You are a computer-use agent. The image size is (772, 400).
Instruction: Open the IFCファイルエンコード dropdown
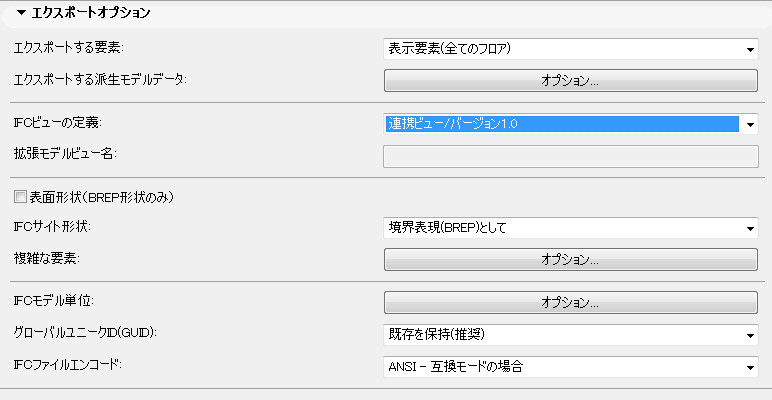pyautogui.click(x=570, y=367)
